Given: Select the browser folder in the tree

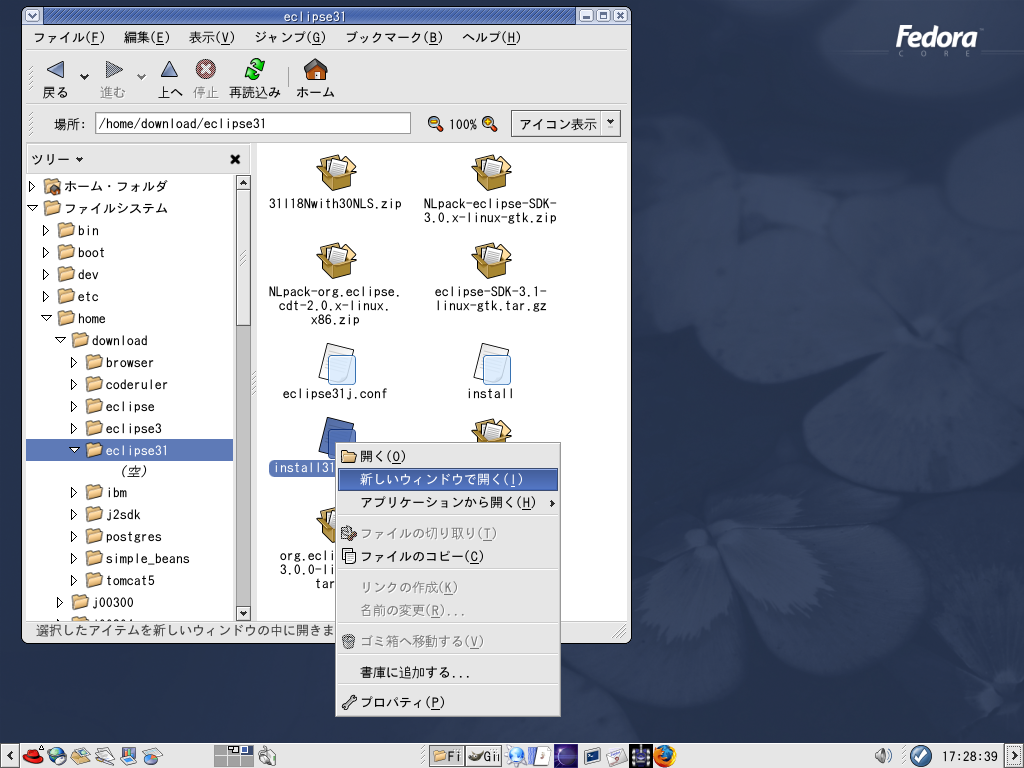Looking at the screenshot, I should pyautogui.click(x=120, y=362).
